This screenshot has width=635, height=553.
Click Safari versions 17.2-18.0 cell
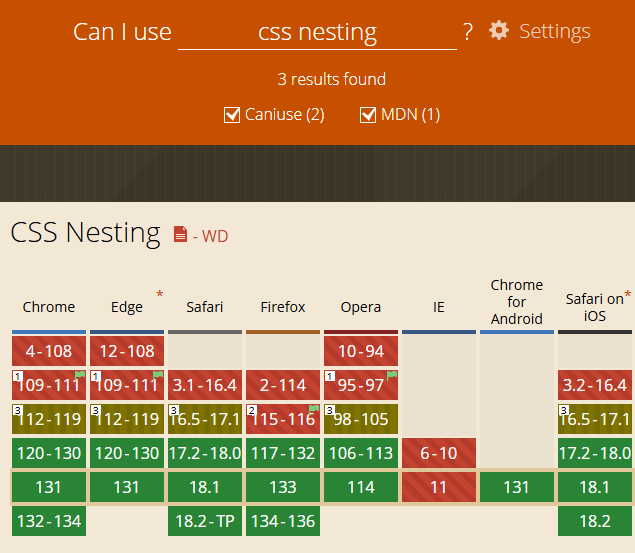pyautogui.click(x=205, y=453)
